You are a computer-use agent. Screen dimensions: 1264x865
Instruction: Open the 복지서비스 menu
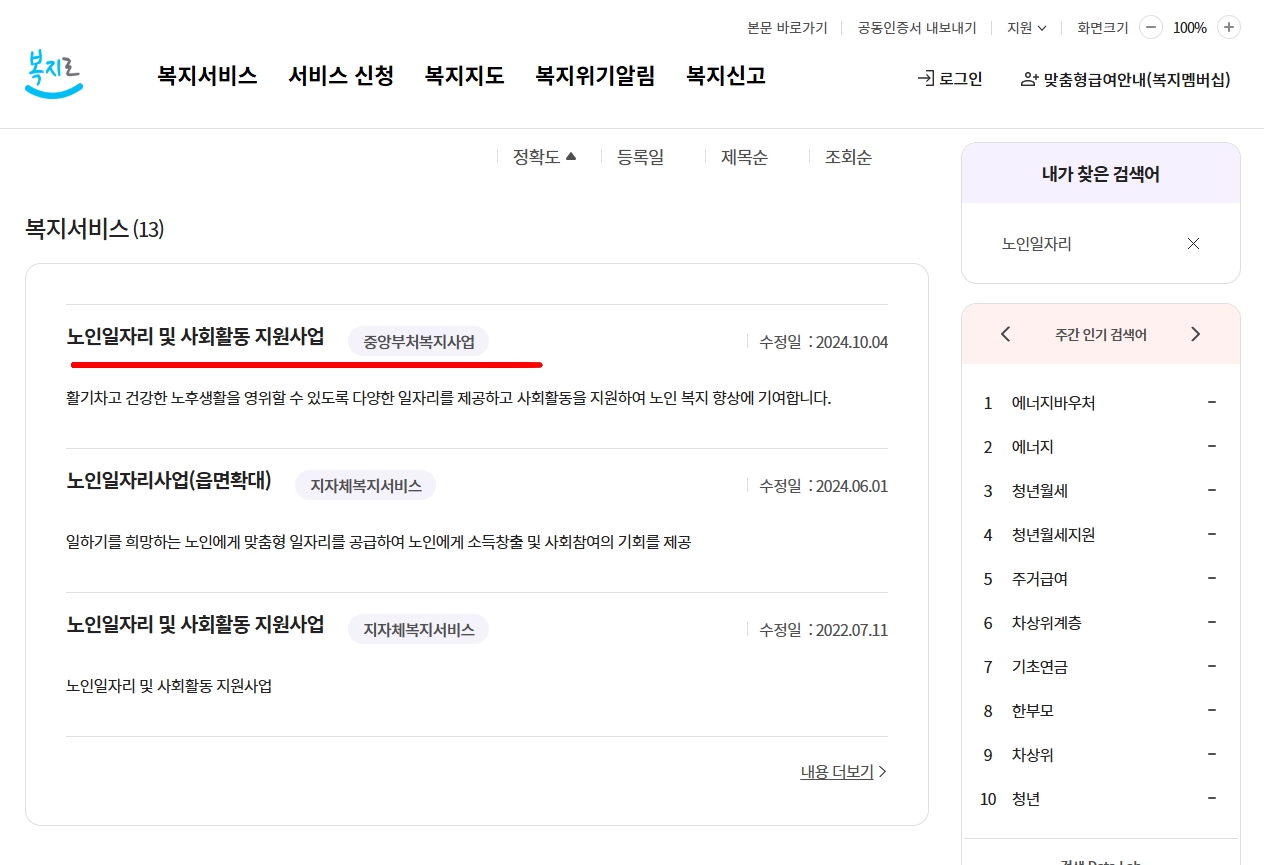pos(205,76)
